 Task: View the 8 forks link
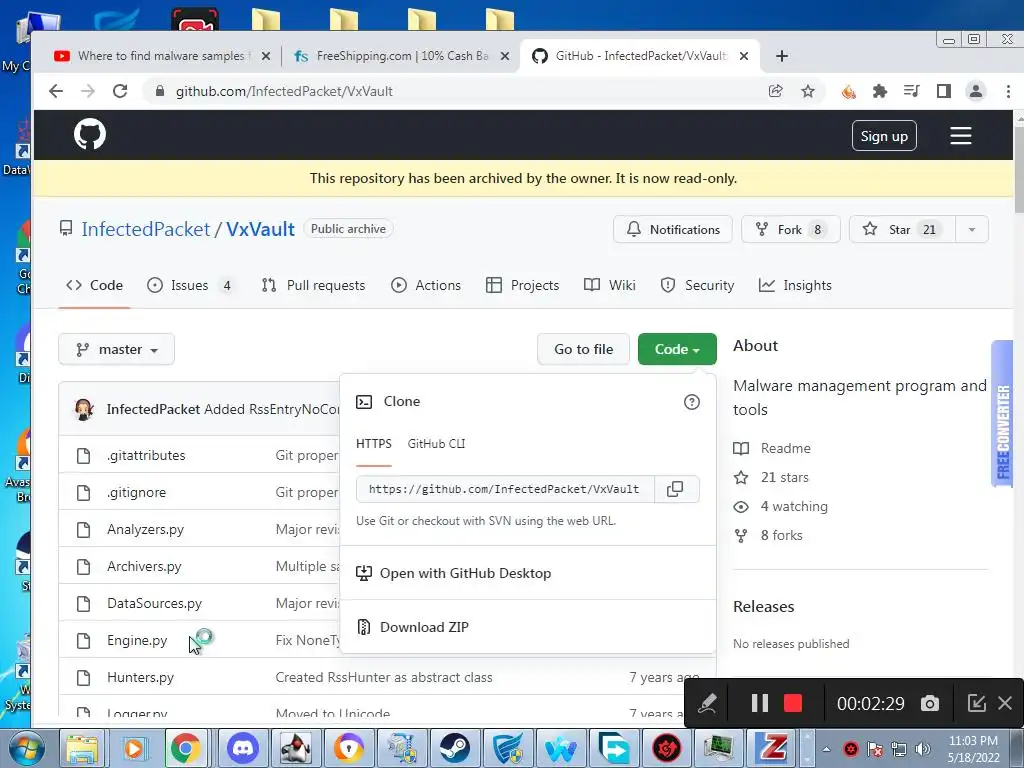[x=782, y=536]
